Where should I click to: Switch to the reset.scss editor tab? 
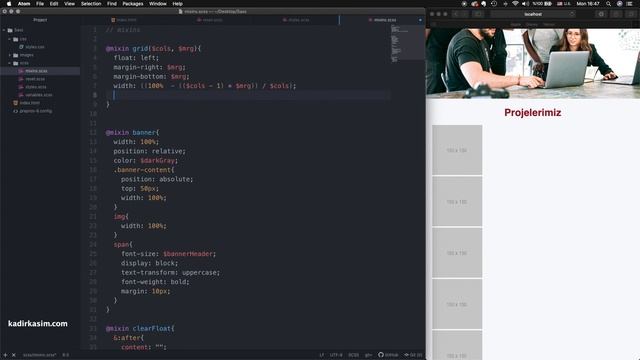tap(210, 20)
